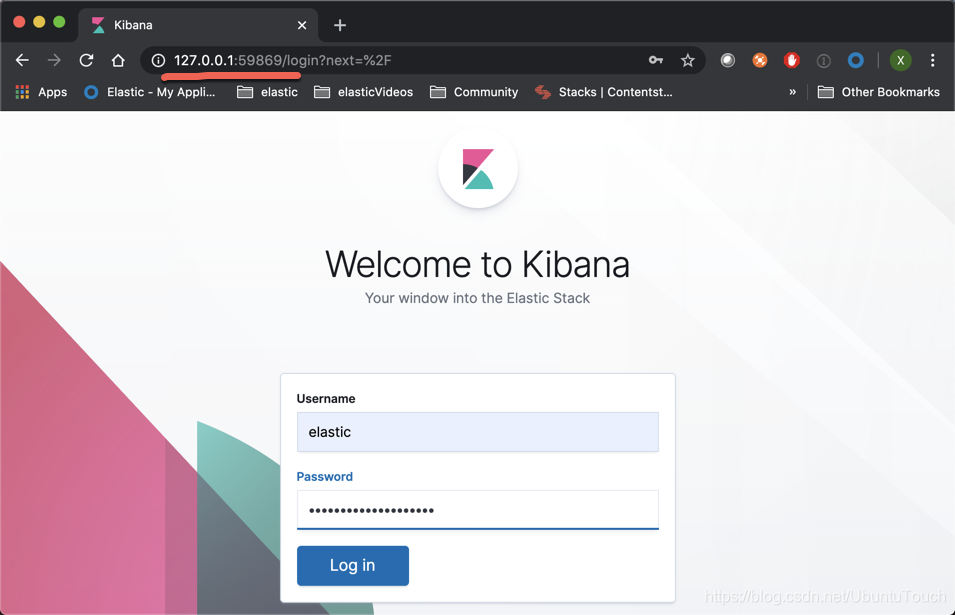Expand hidden bookmarks with chevron
The height and width of the screenshot is (615, 955).
(792, 92)
